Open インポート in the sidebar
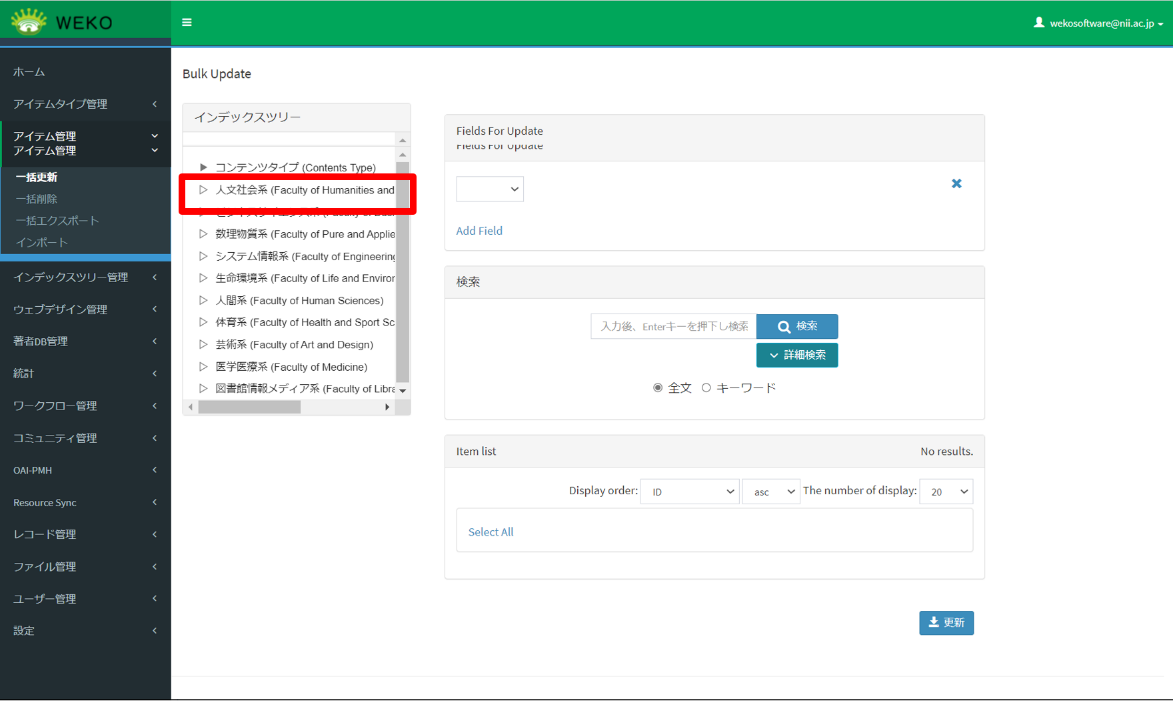The width and height of the screenshot is (1173, 701). (42, 243)
